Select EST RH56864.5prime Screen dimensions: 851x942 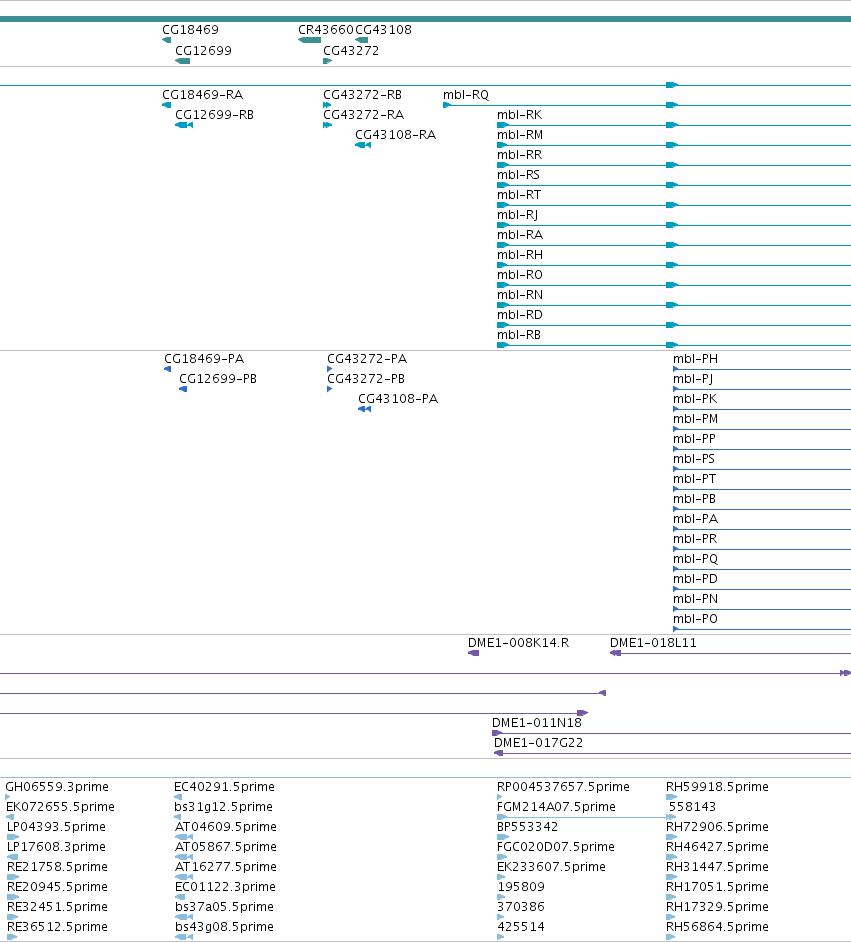click(717, 926)
